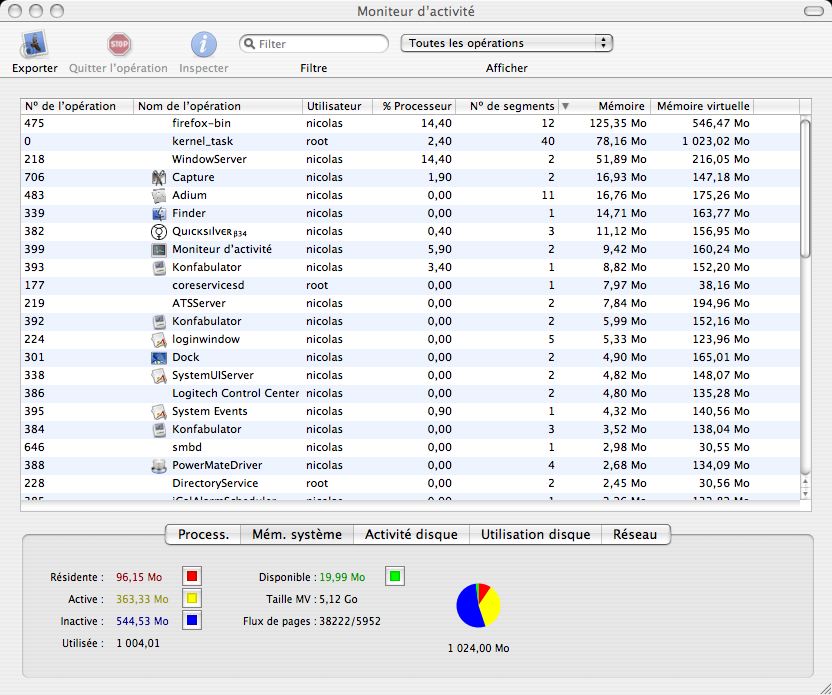832x695 pixels.
Task: Click the loginwindow icon
Action: 159,340
